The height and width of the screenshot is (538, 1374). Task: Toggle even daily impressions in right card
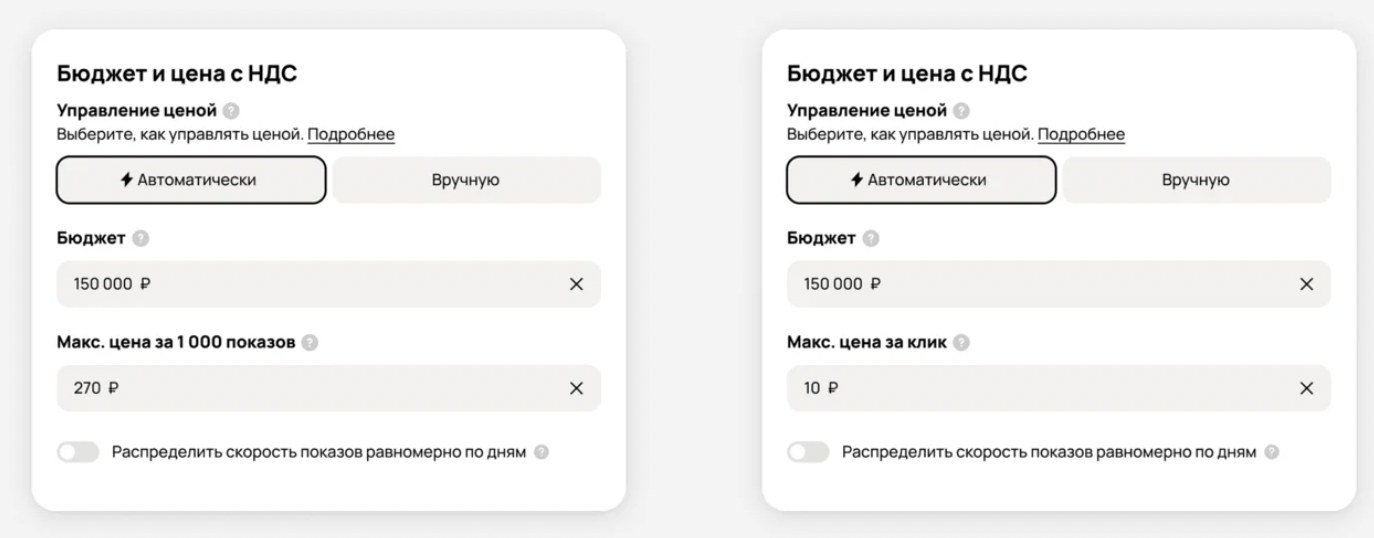pos(809,453)
